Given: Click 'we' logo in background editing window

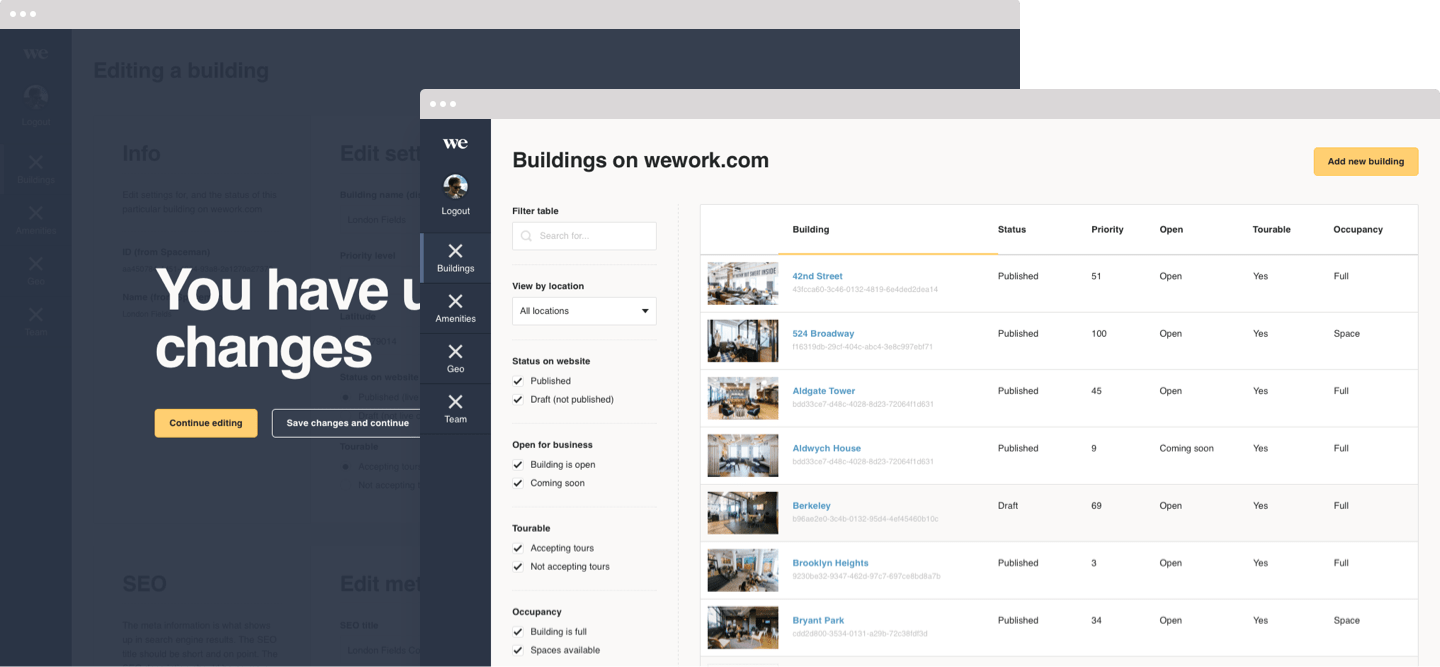Looking at the screenshot, I should [x=36, y=53].
